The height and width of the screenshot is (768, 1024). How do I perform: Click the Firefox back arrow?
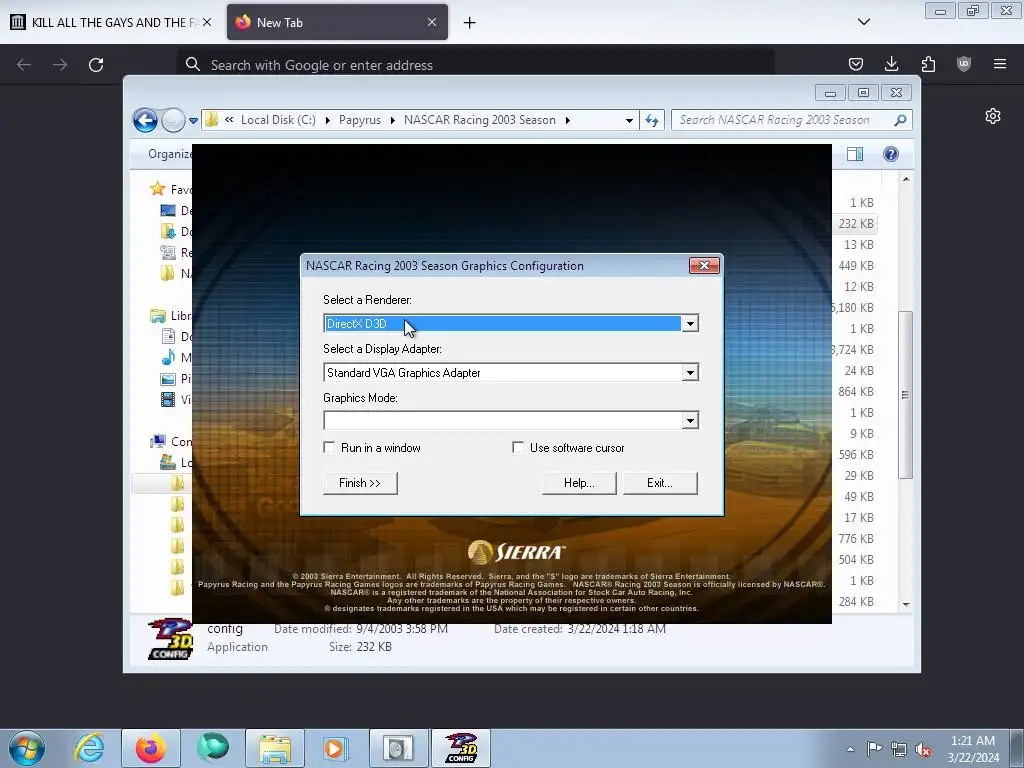coord(24,65)
